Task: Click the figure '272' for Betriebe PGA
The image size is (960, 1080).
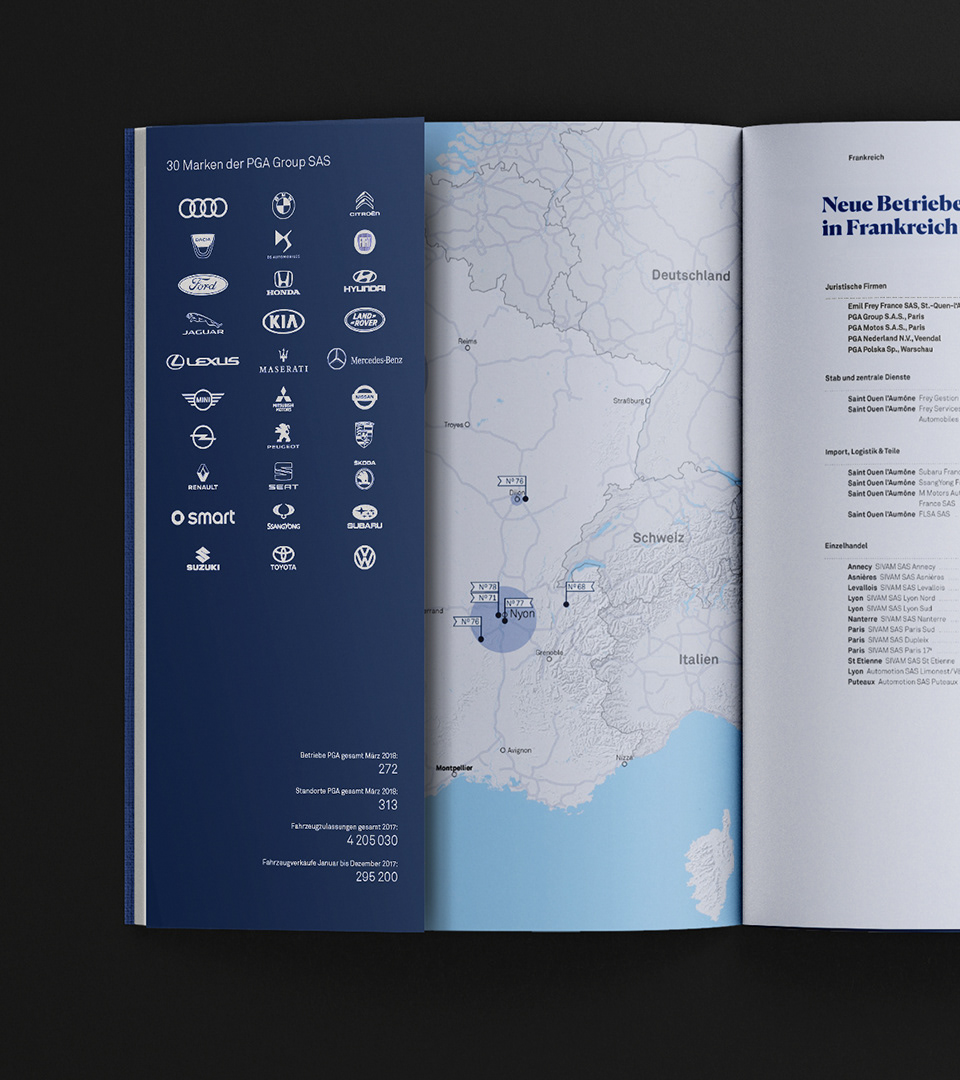Action: coord(388,769)
